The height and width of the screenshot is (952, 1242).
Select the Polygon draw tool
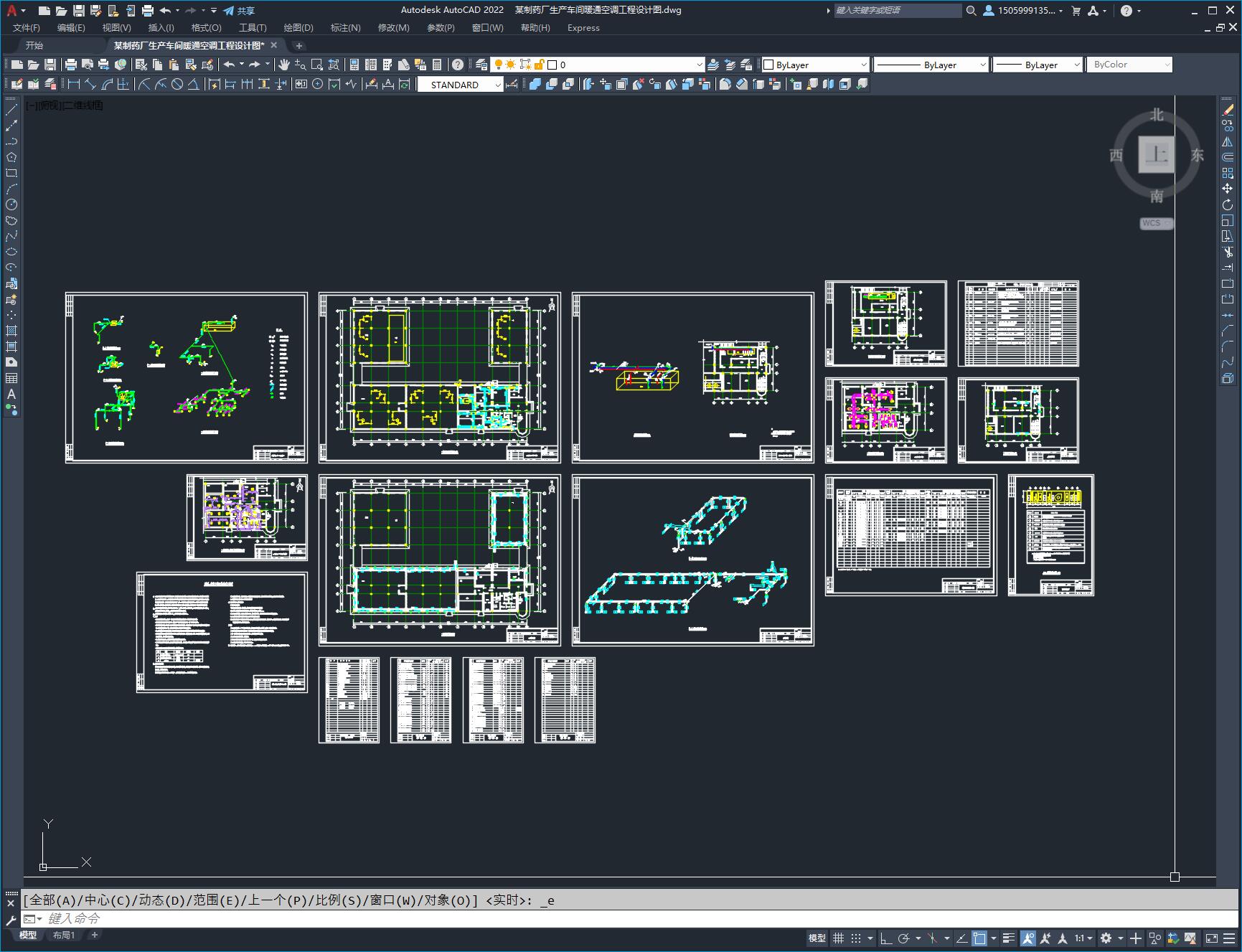11,157
